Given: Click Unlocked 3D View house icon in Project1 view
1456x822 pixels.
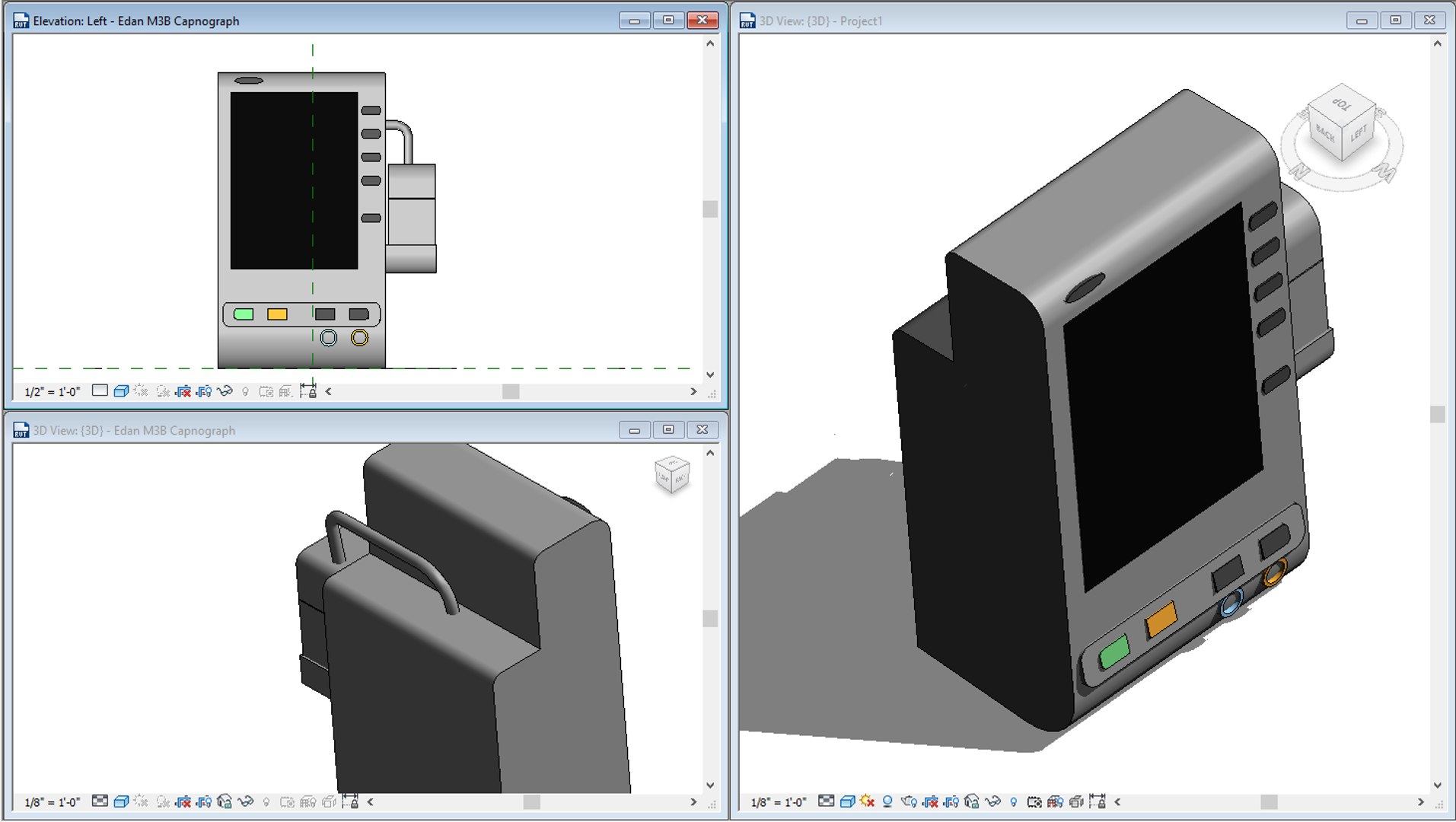Looking at the screenshot, I should (x=971, y=801).
